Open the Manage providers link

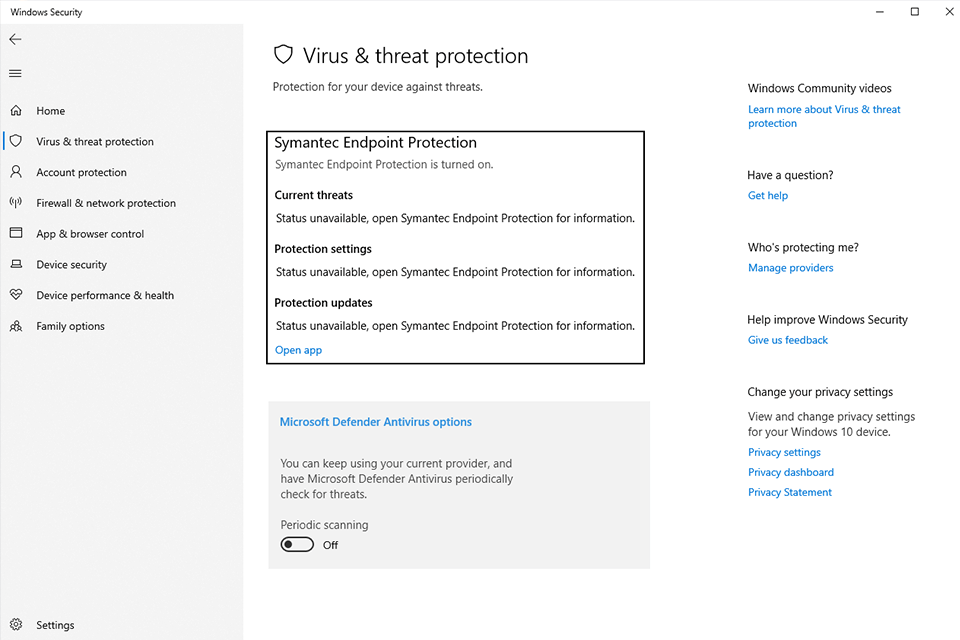[790, 268]
